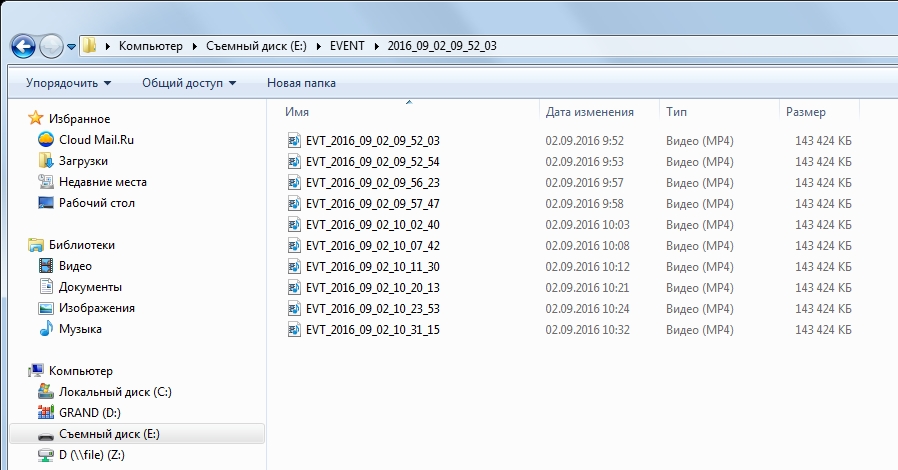The height and width of the screenshot is (470, 898).
Task: Open the Видео library icon
Action: pos(45,266)
